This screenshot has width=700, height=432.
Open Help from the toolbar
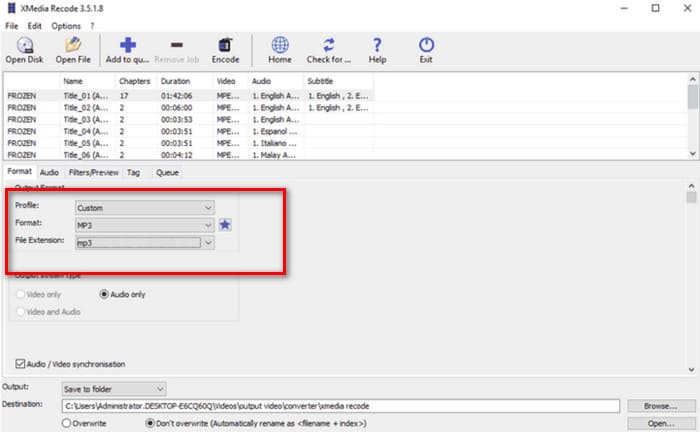377,50
